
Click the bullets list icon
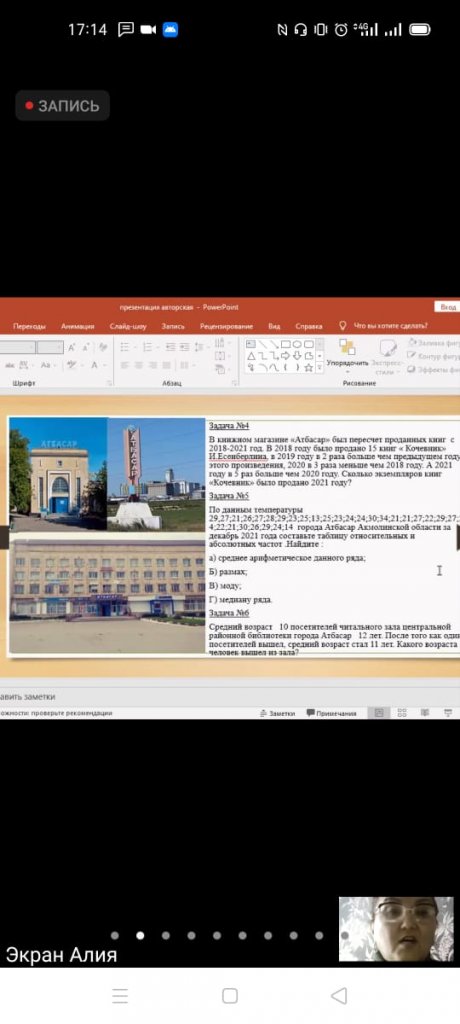tap(127, 348)
